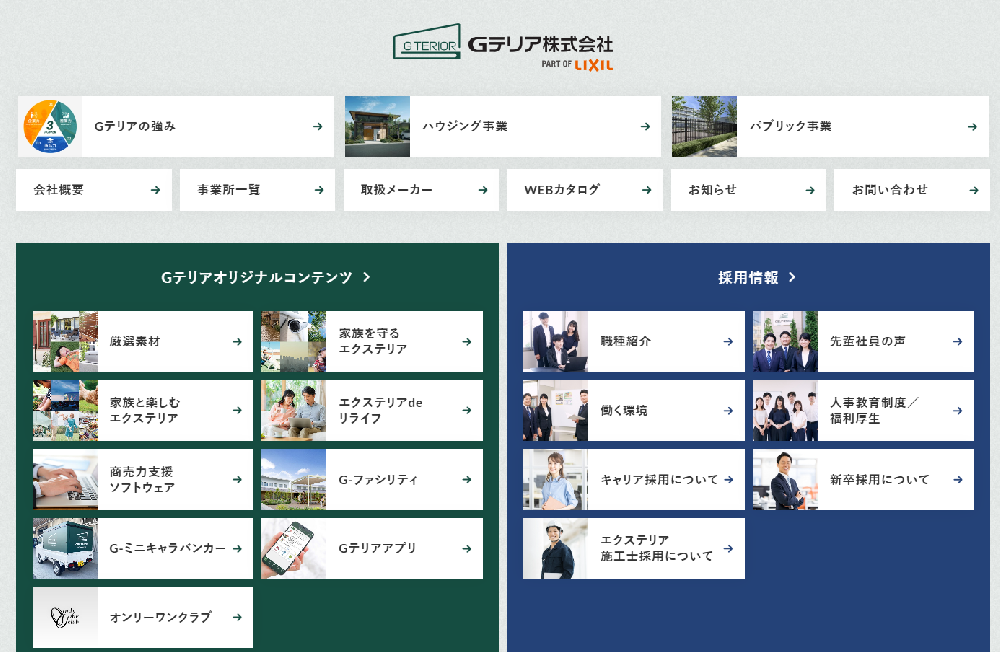Click arrow icon on 家族を守るエクステリア card
The width and height of the screenshot is (1000, 652).
click(467, 342)
